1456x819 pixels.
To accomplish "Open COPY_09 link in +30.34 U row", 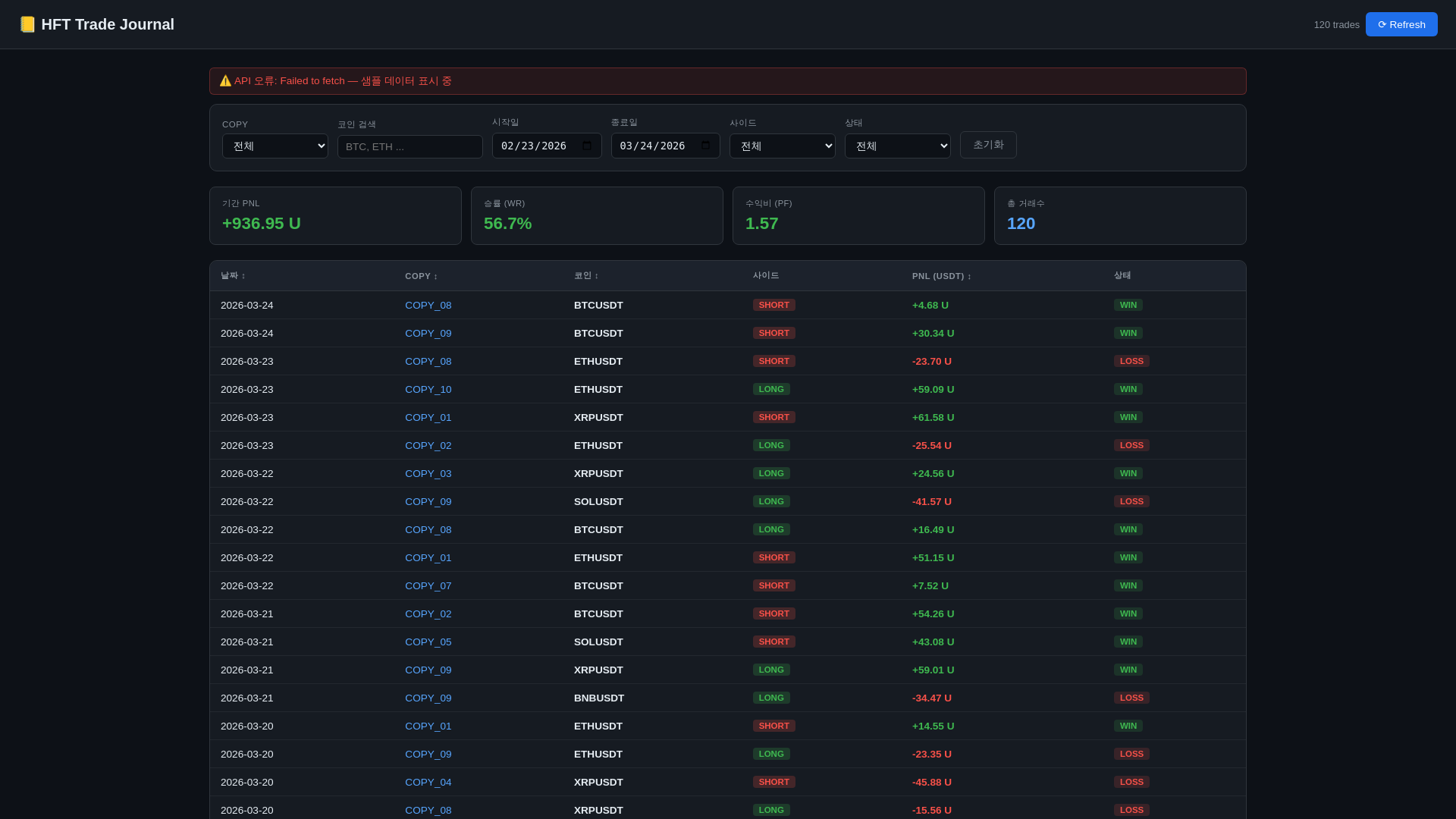I will pyautogui.click(x=428, y=334).
